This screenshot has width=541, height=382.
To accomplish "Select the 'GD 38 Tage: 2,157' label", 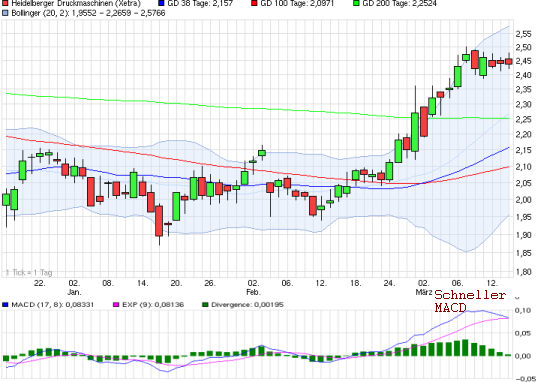I will (200, 3).
